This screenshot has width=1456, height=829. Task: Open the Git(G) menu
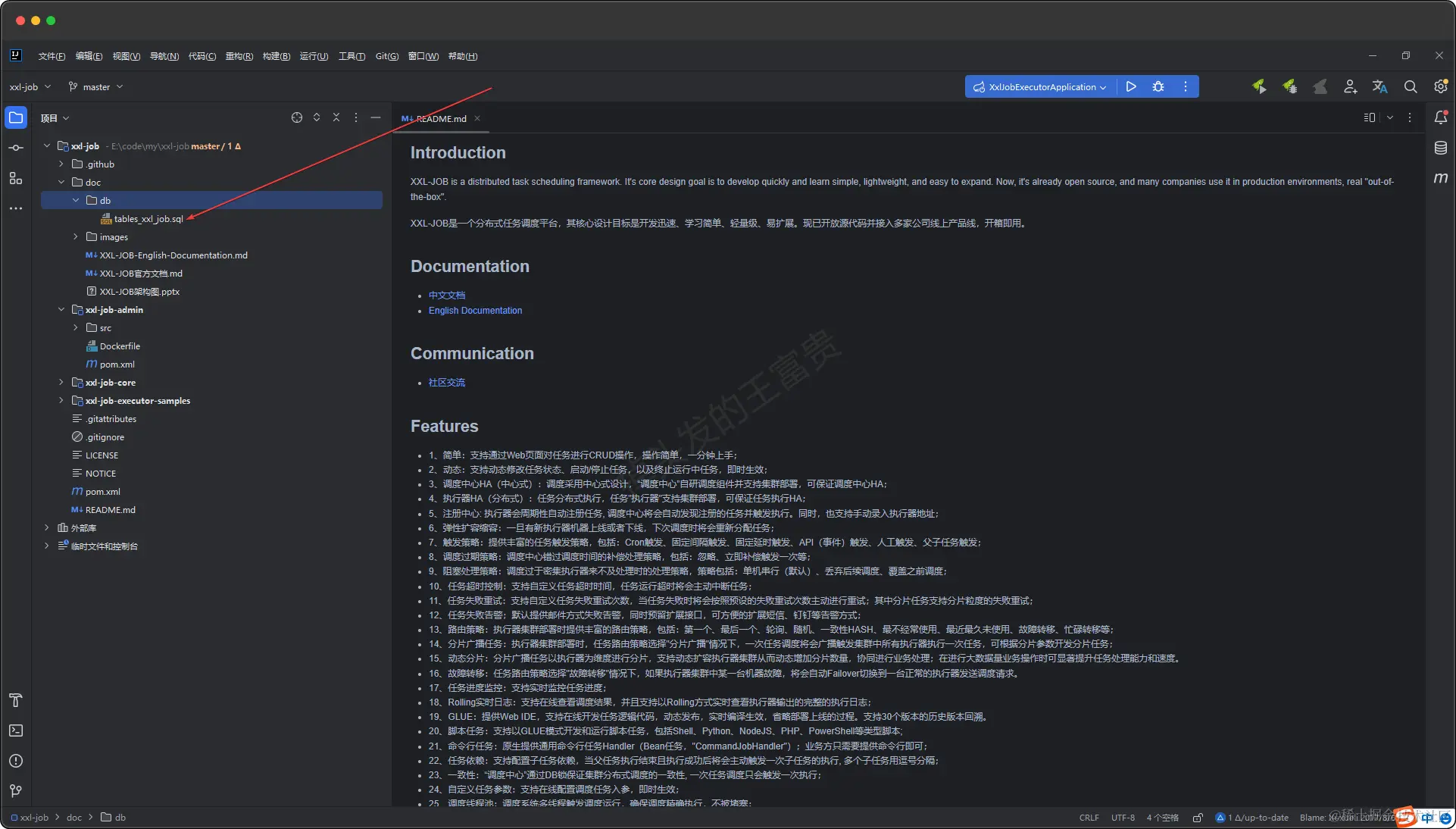386,56
